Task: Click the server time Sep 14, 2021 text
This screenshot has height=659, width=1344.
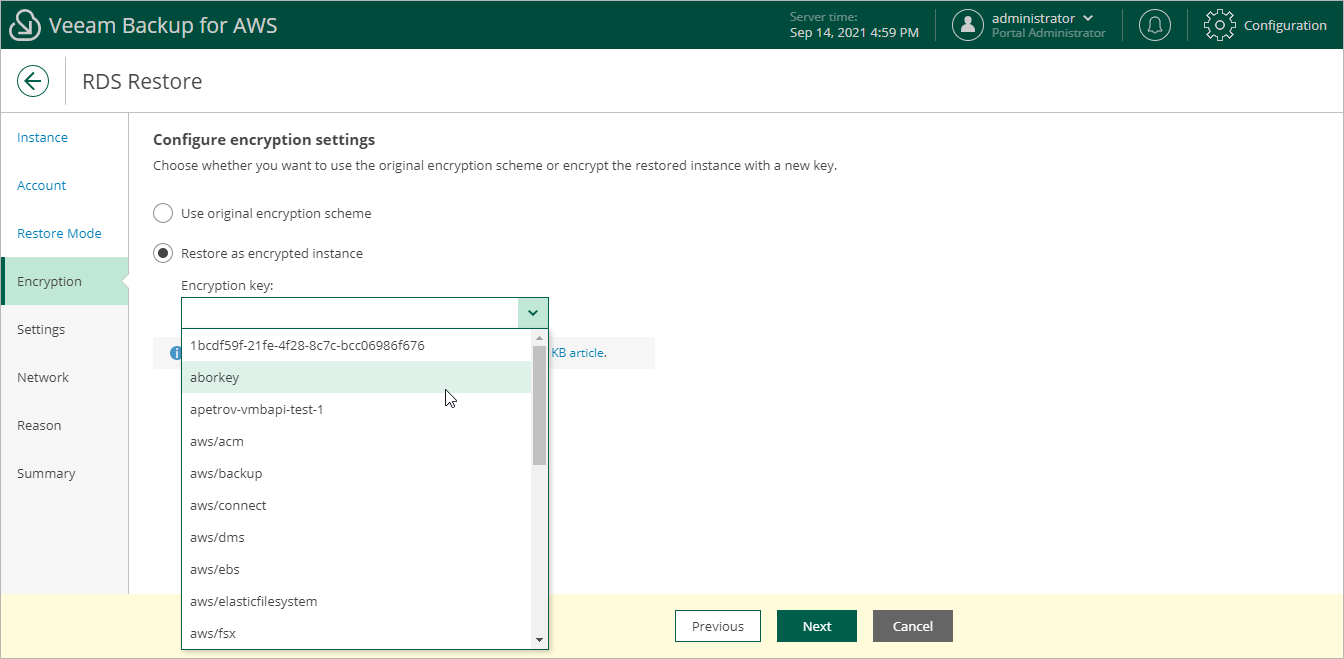Action: (x=854, y=33)
